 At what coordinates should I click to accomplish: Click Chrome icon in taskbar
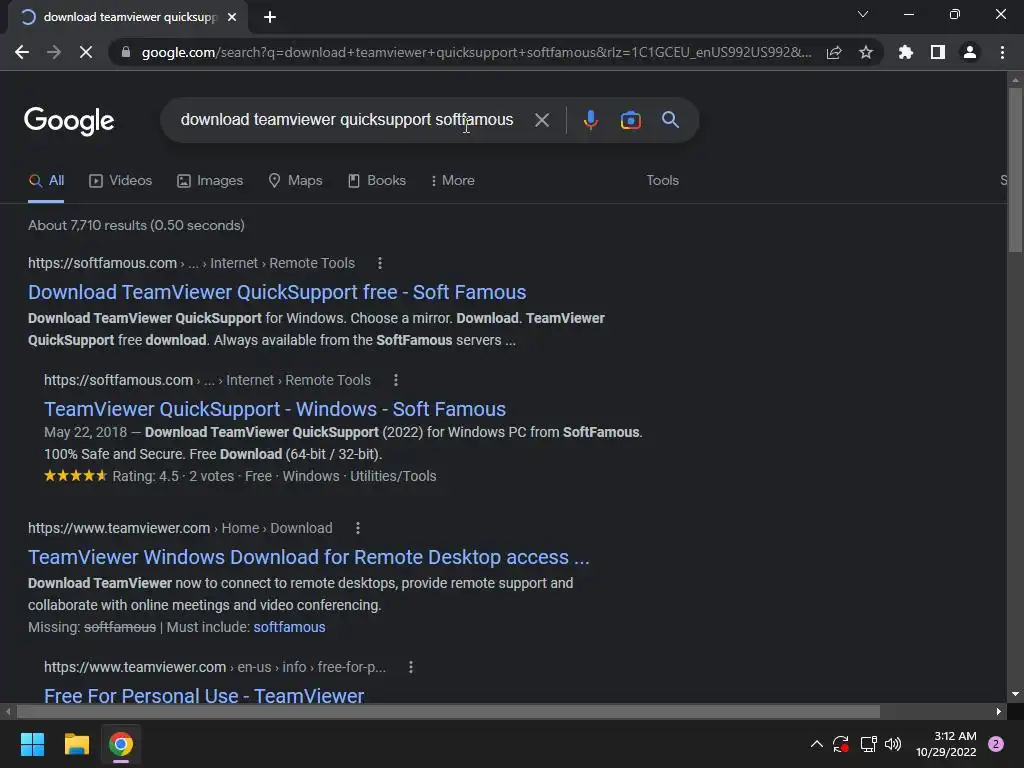(121, 744)
